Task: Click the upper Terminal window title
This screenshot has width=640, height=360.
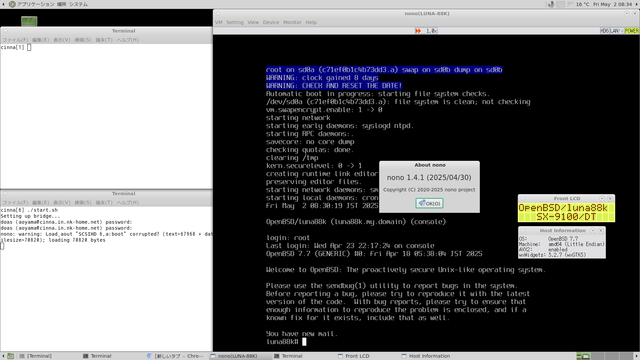Action: coord(123,31)
